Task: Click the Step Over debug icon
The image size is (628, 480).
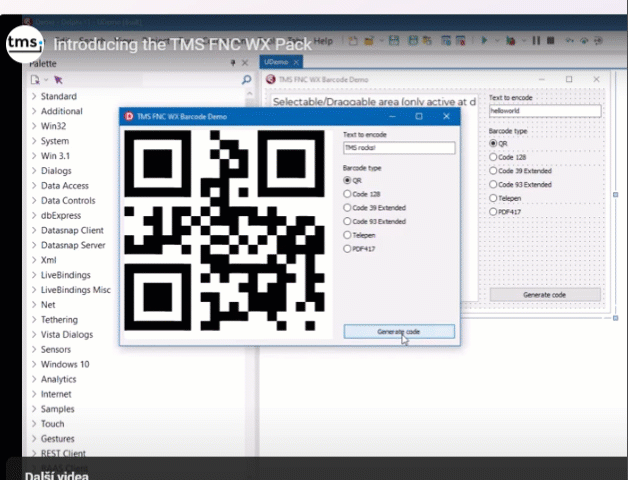Action: point(584,40)
